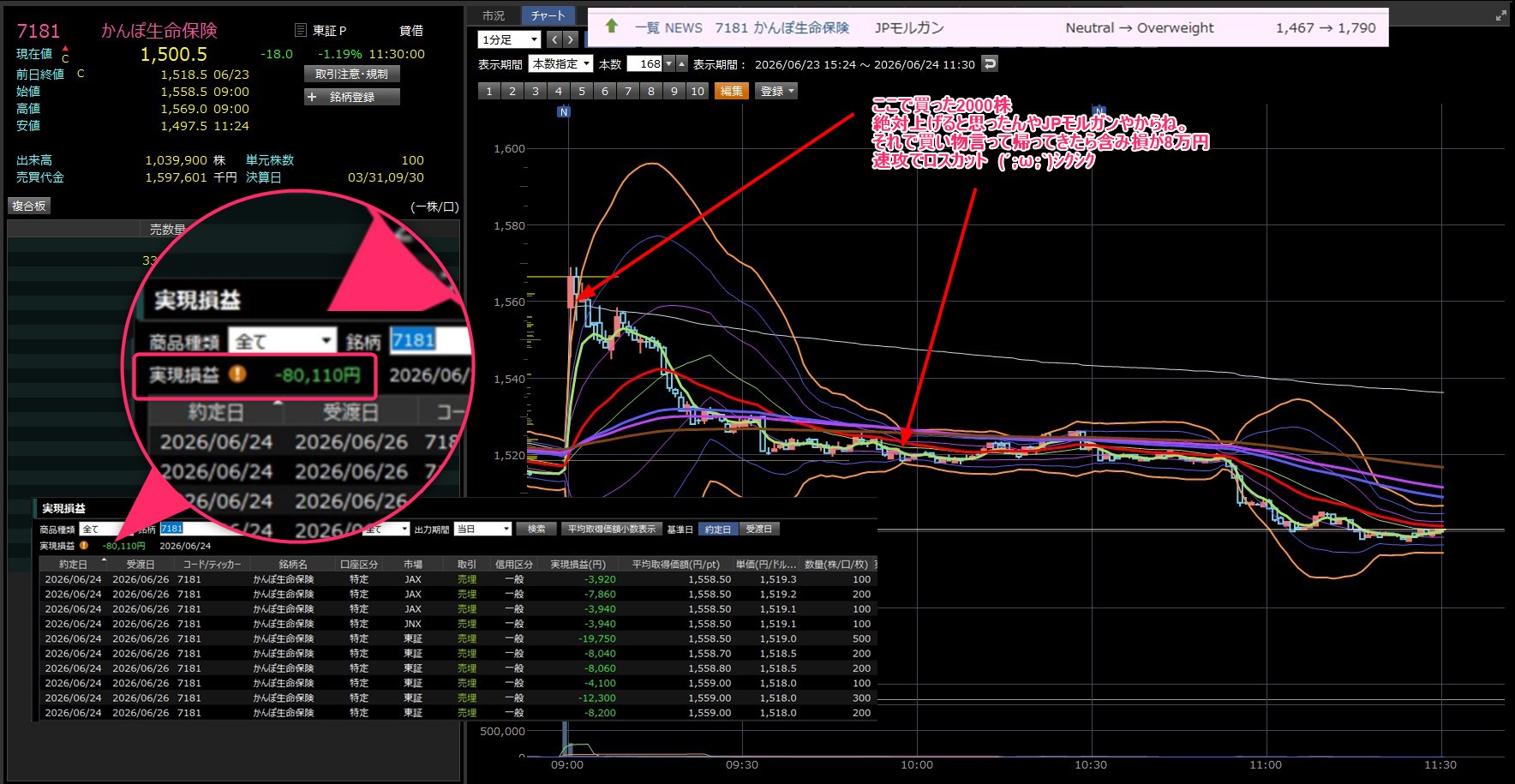Click the 安値 value 1,497.5
Viewport: 1515px width, 784px height.
pos(183,126)
